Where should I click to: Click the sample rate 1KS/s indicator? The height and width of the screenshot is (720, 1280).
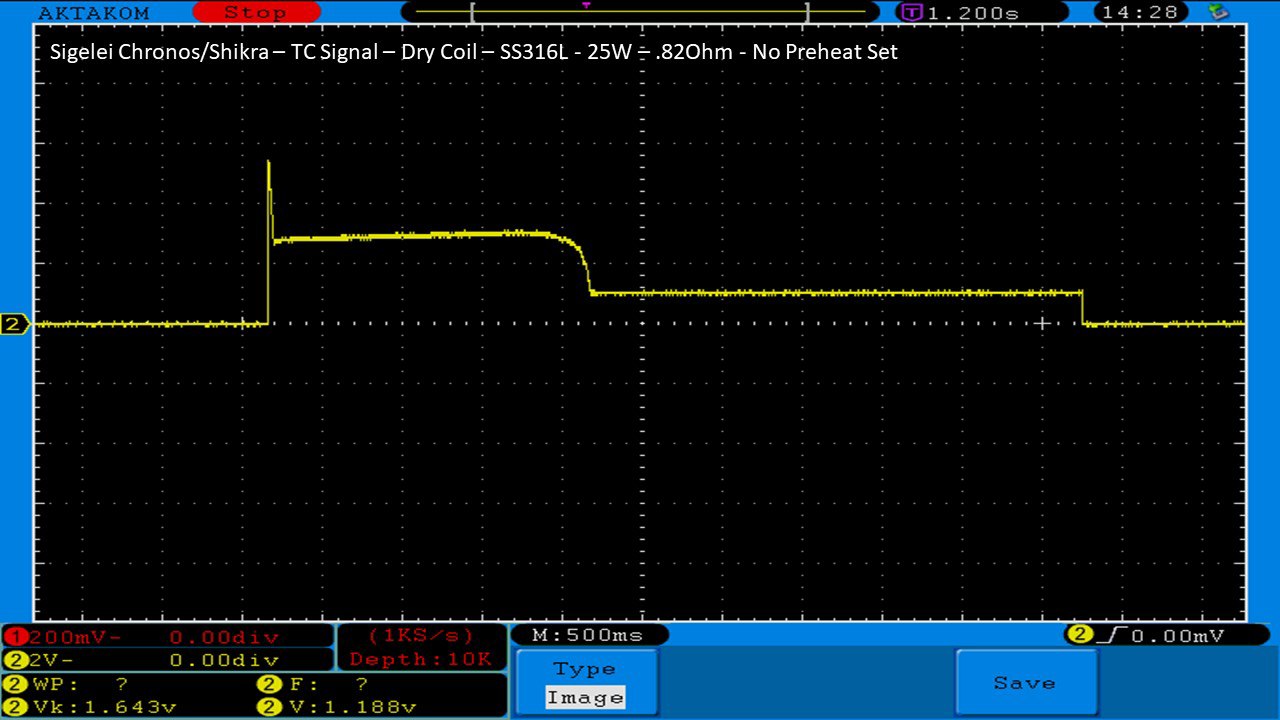pyautogui.click(x=421, y=636)
